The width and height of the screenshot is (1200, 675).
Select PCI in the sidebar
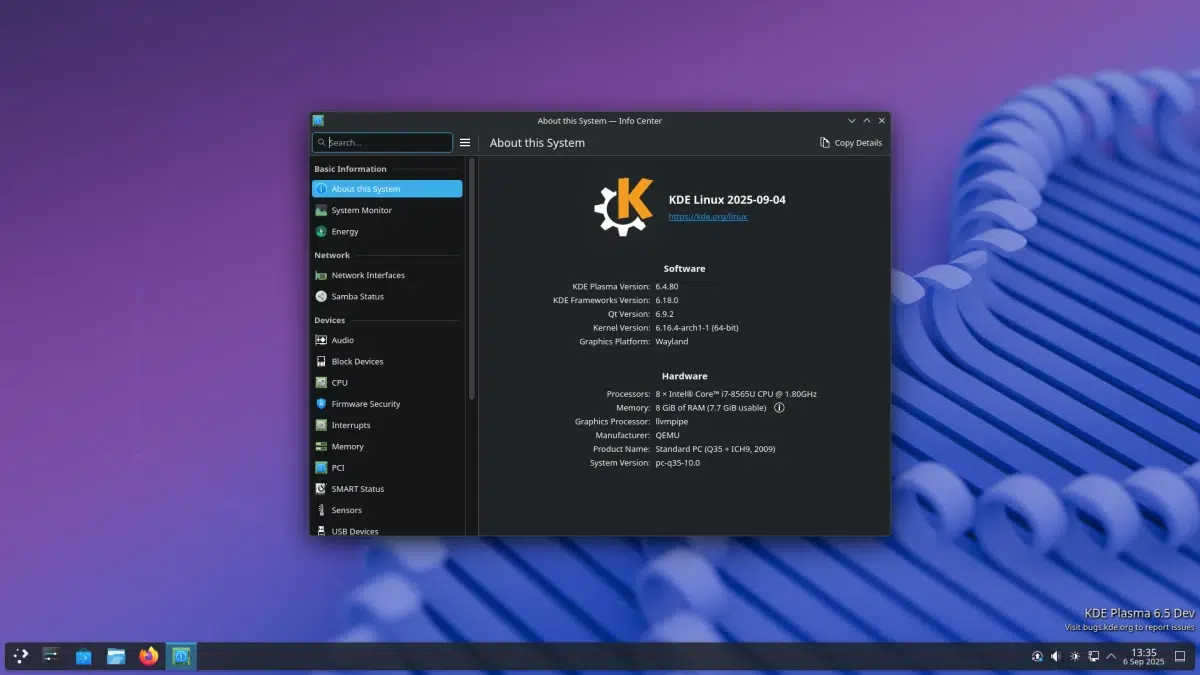pos(387,467)
